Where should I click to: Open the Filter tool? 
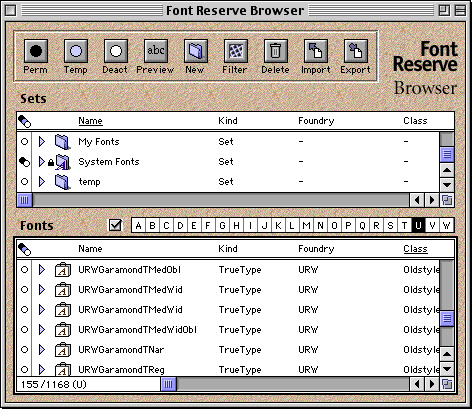click(x=236, y=51)
